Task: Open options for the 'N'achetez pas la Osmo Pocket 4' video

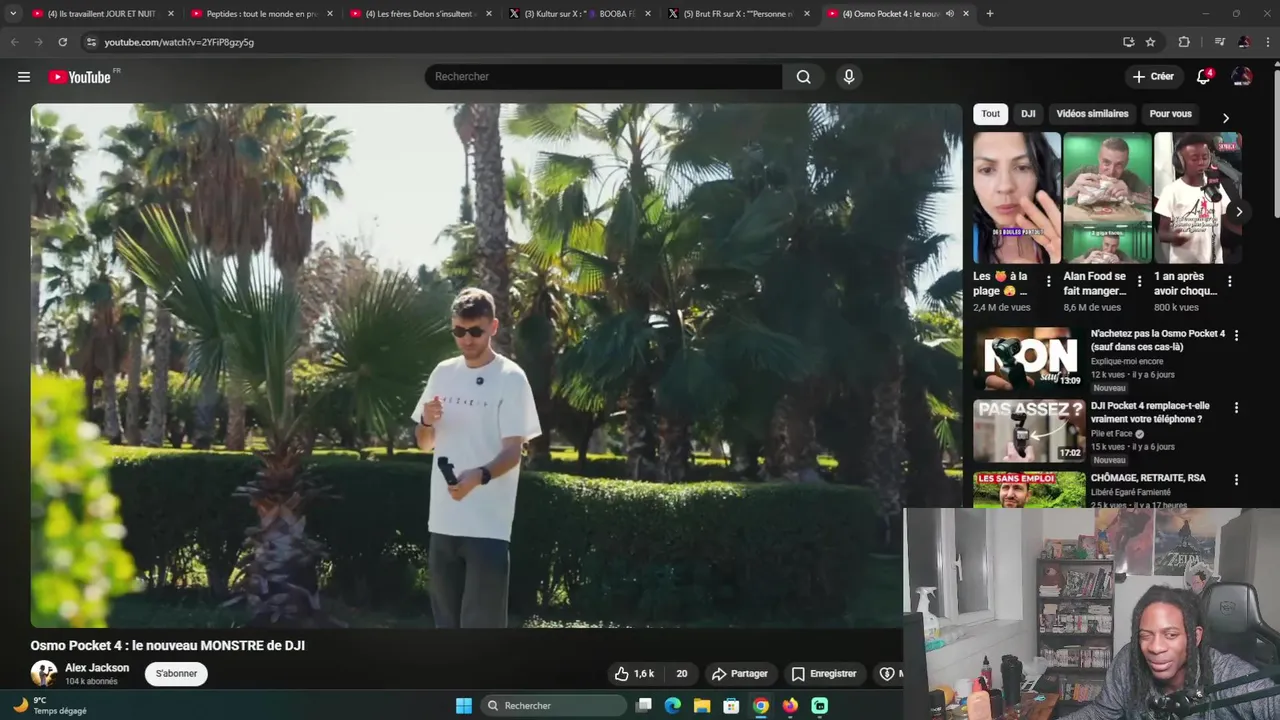Action: point(1236,336)
